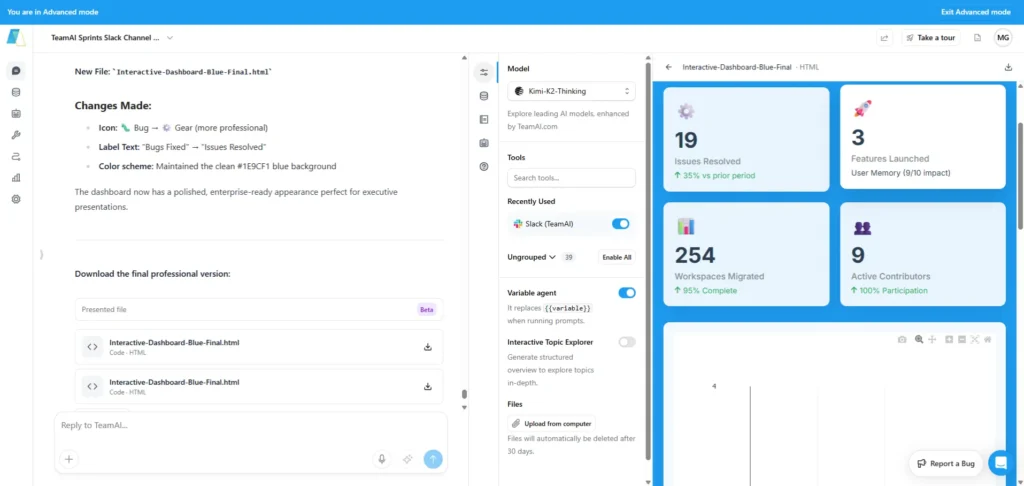Open the Kimi-K2-Thinking model dropdown

(x=571, y=91)
